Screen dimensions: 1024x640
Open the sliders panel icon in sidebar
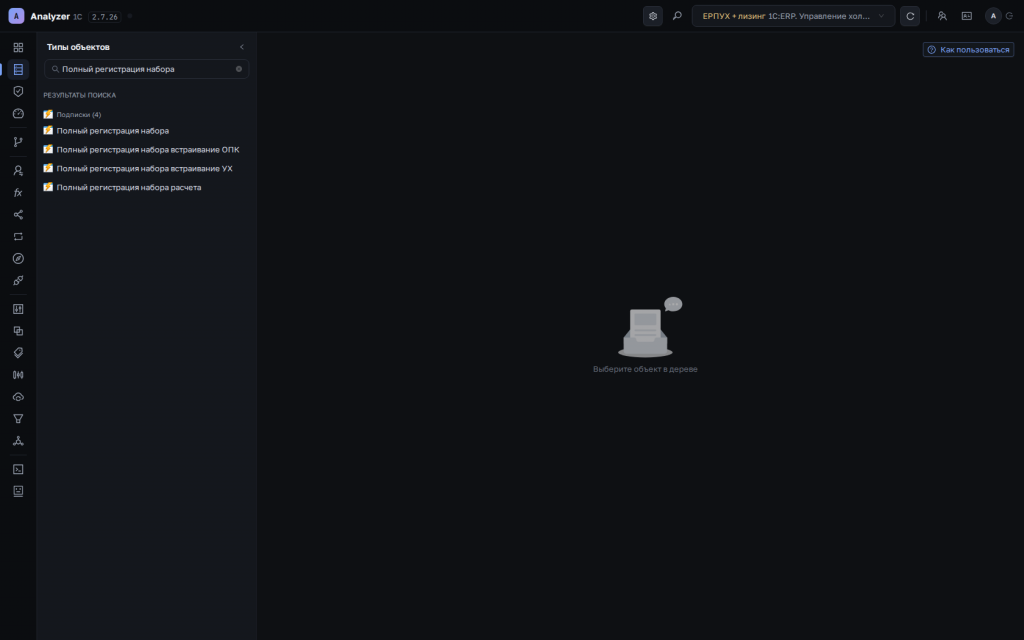tap(18, 309)
